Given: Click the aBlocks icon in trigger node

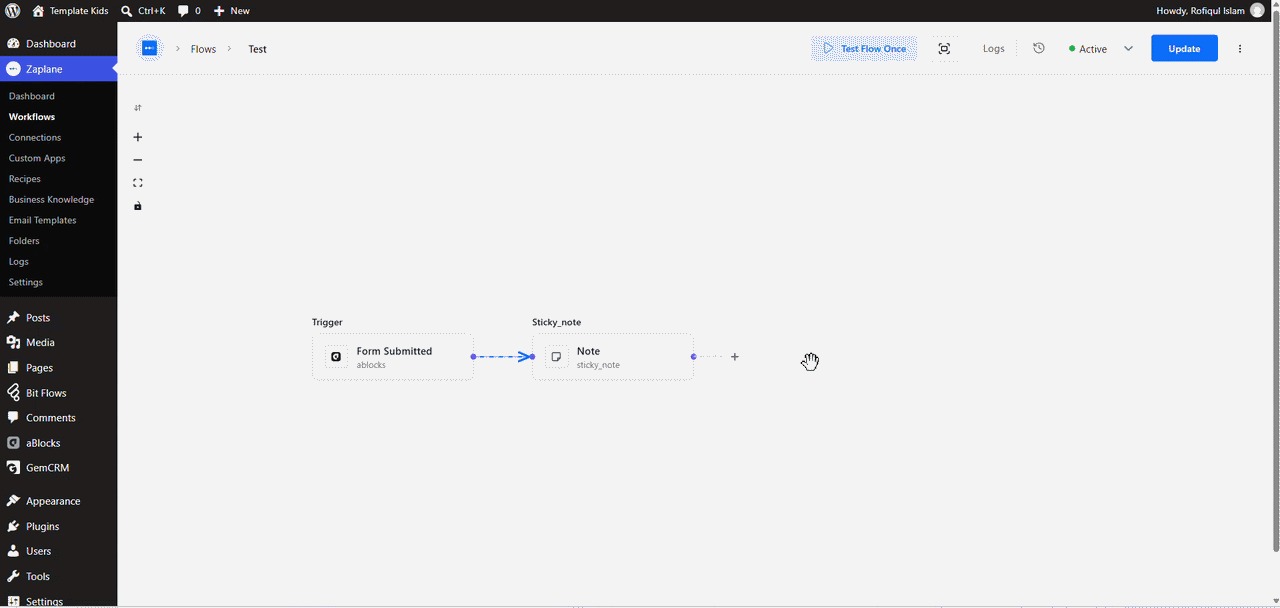Looking at the screenshot, I should point(336,357).
